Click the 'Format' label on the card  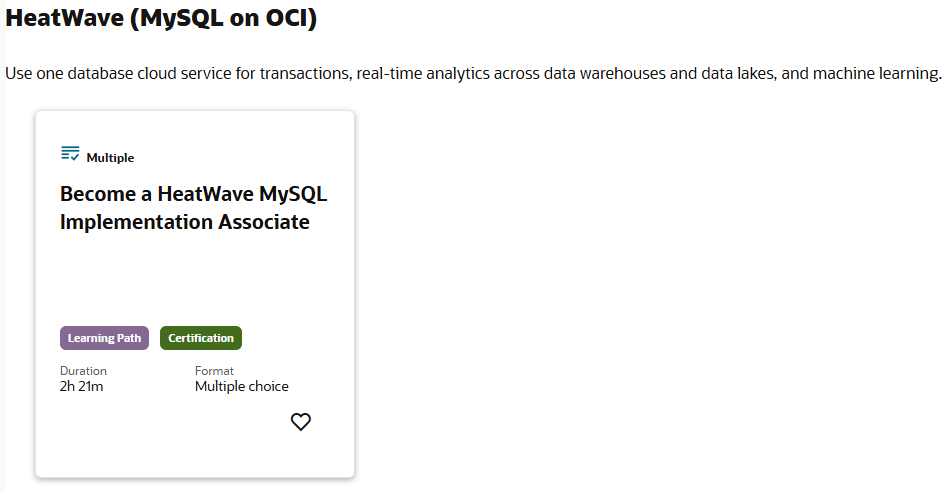214,371
